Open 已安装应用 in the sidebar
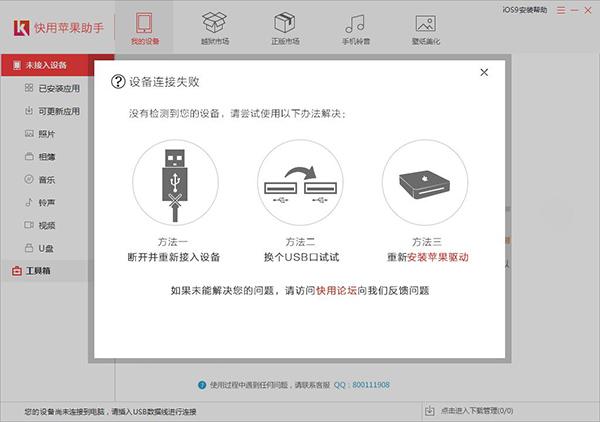This screenshot has width=600, height=422. 52,88
